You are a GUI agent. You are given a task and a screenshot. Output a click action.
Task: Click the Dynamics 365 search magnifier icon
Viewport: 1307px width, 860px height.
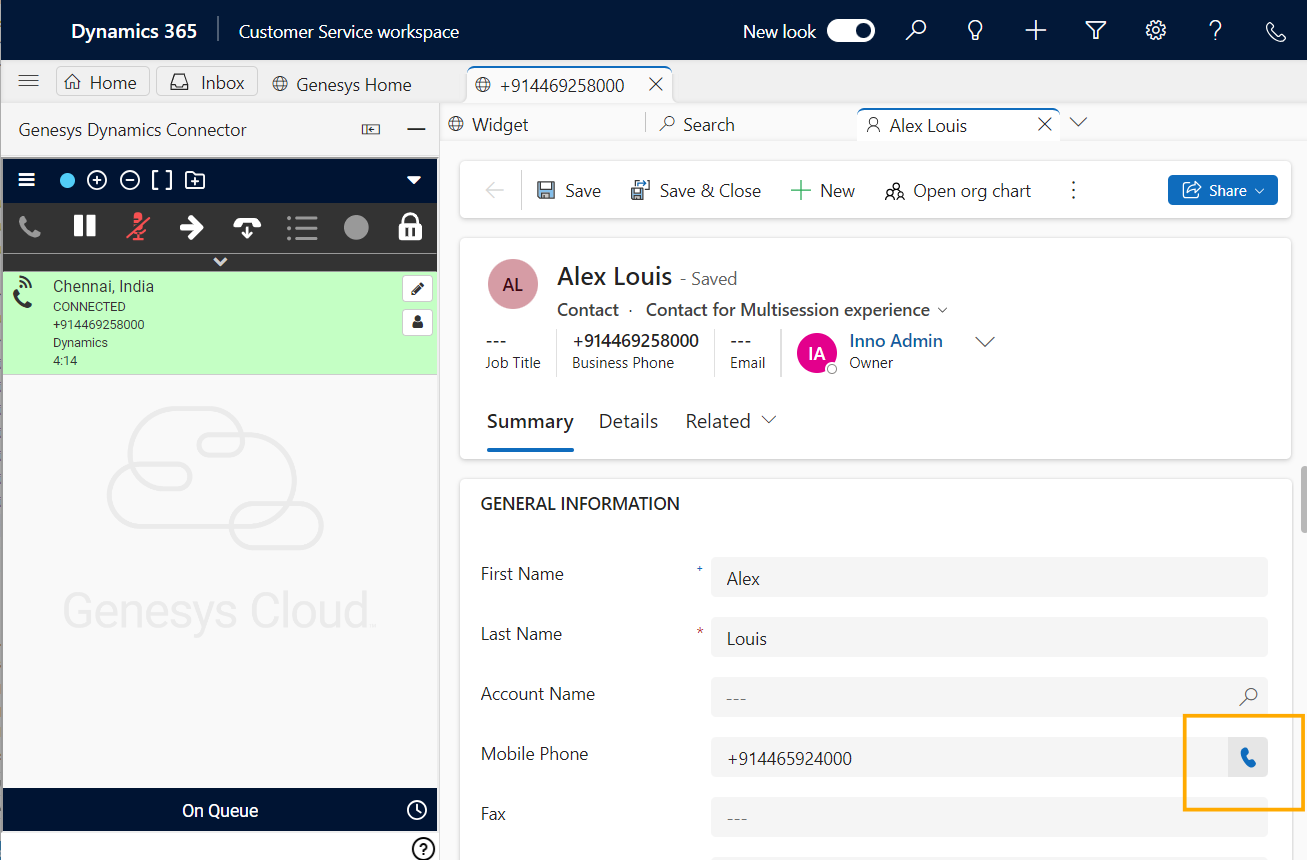coord(915,31)
